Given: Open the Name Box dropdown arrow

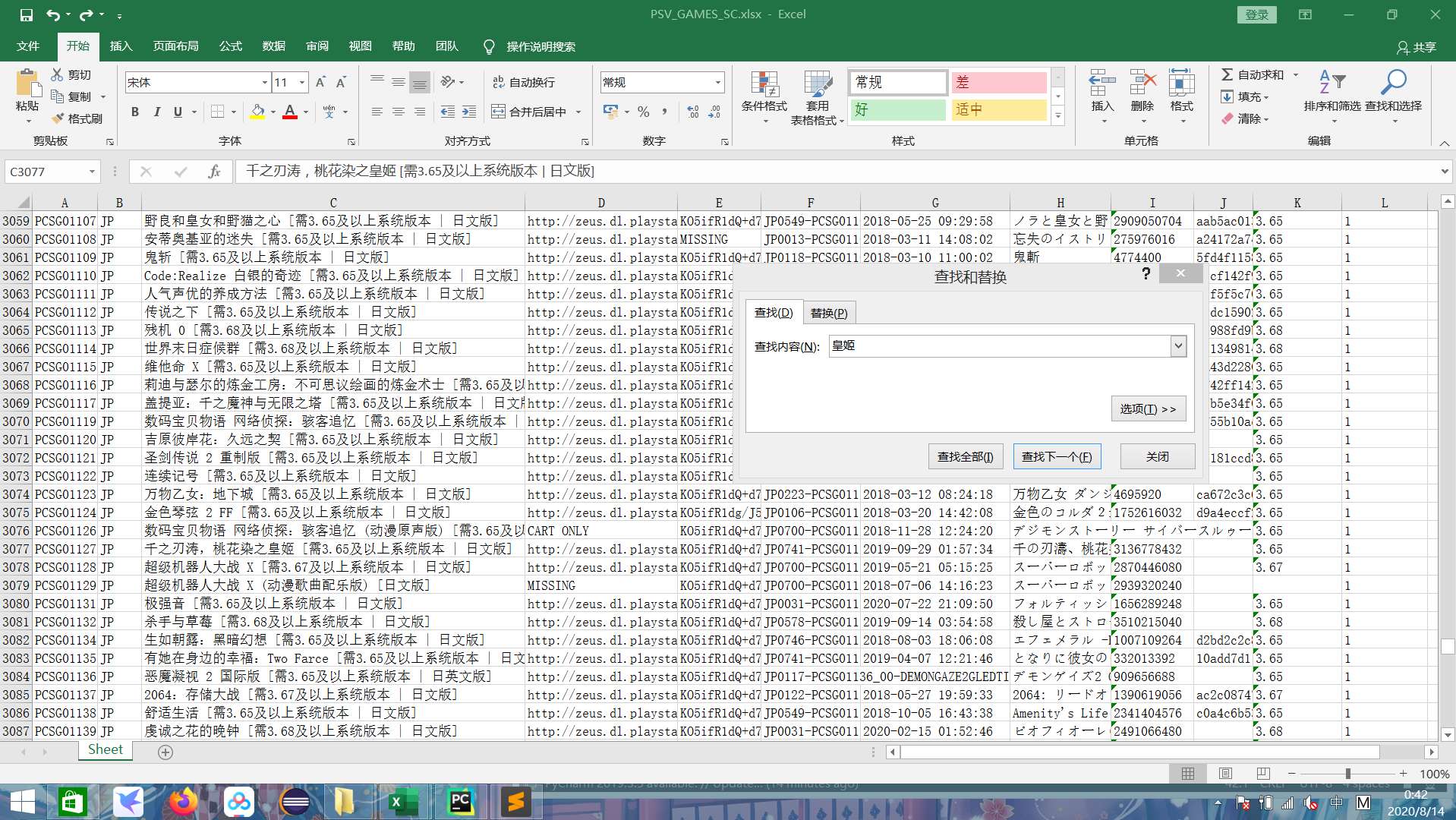Looking at the screenshot, I should (x=92, y=172).
